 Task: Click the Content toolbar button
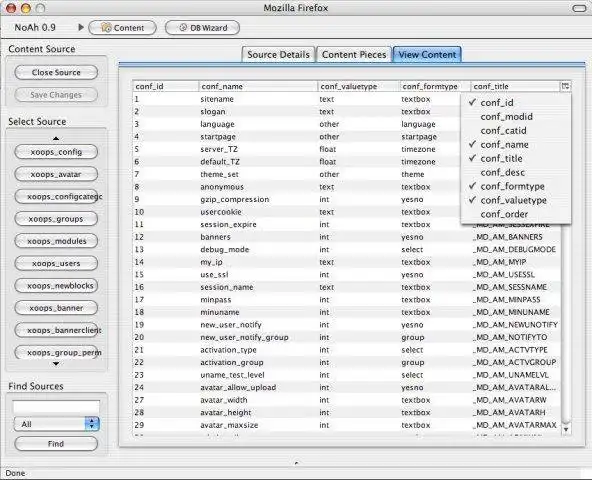[x=122, y=28]
